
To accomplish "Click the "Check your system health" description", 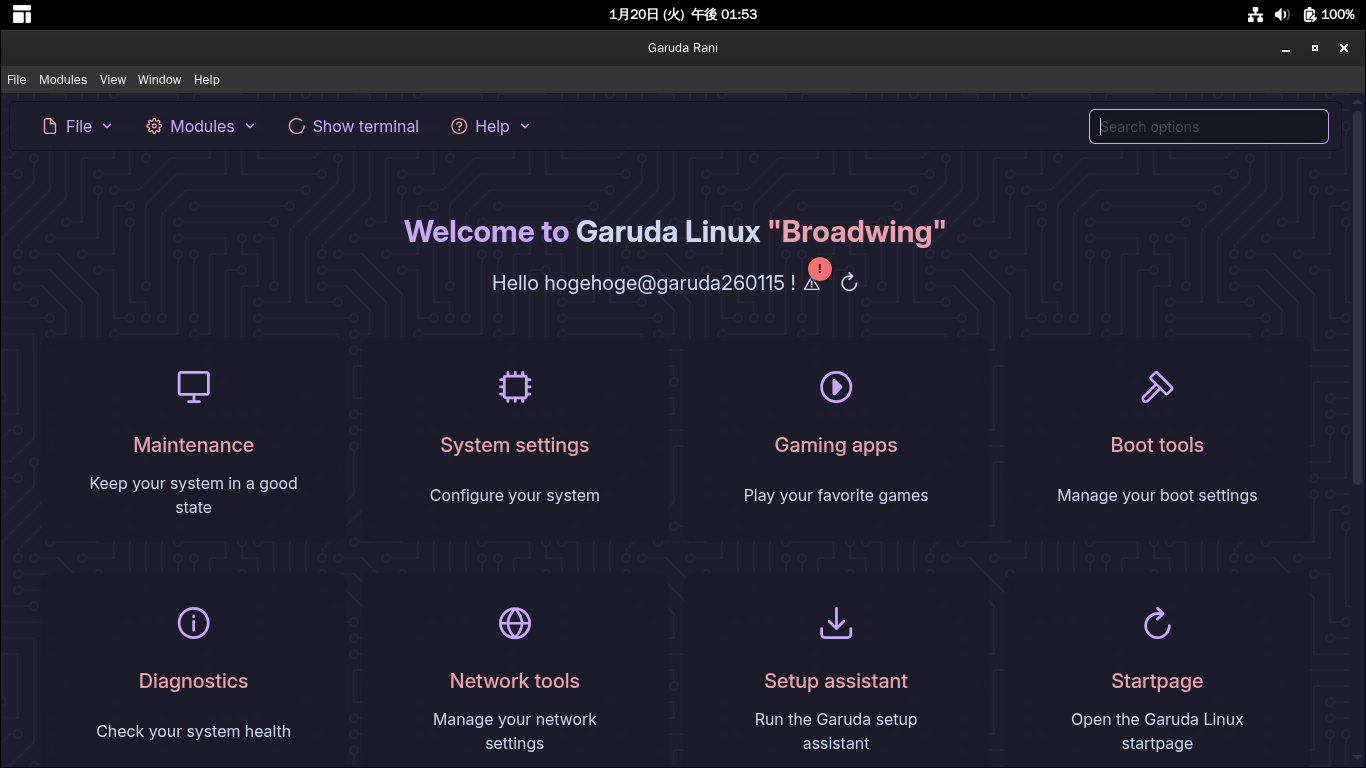I will 193,731.
